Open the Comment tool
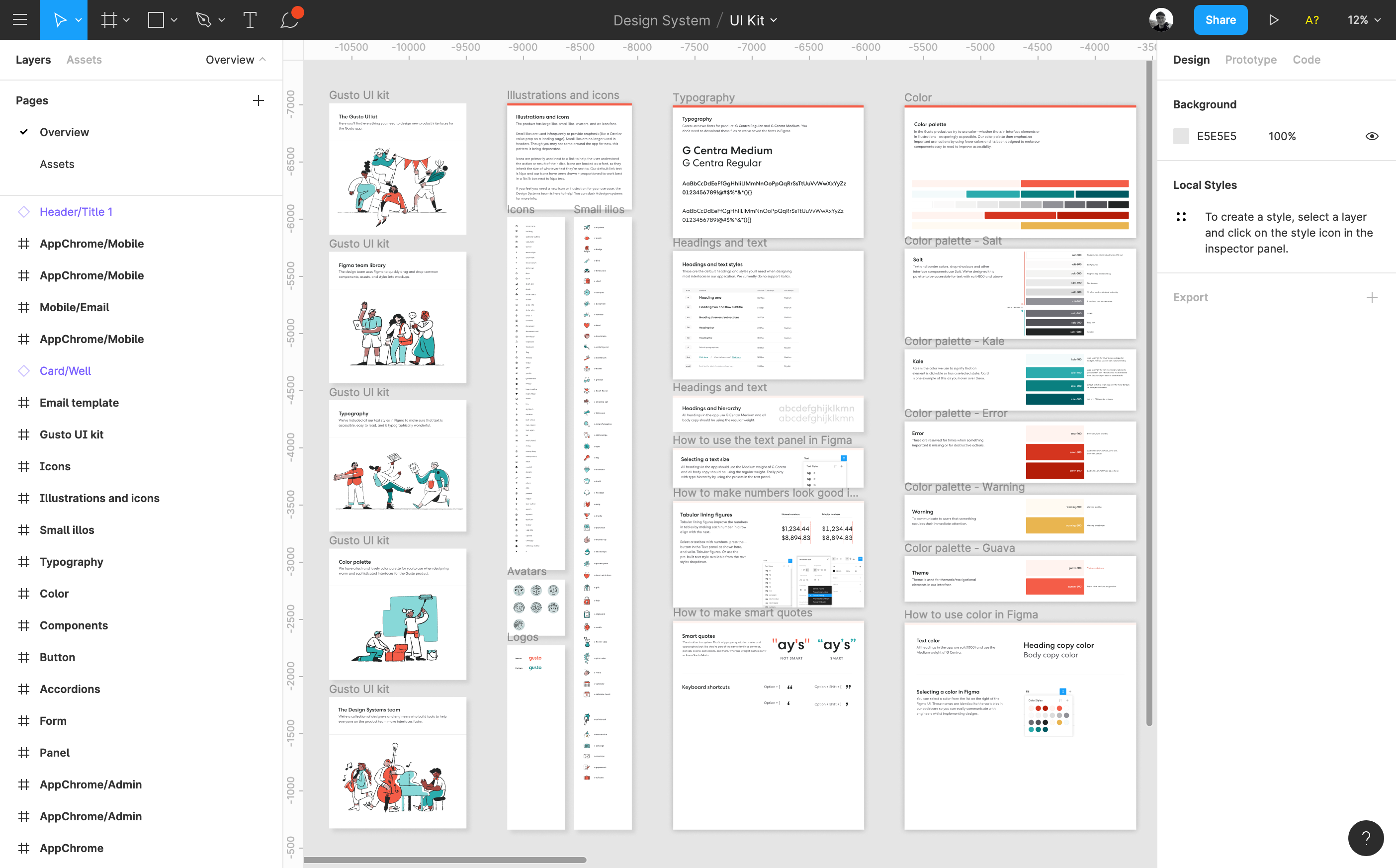 pos(290,19)
